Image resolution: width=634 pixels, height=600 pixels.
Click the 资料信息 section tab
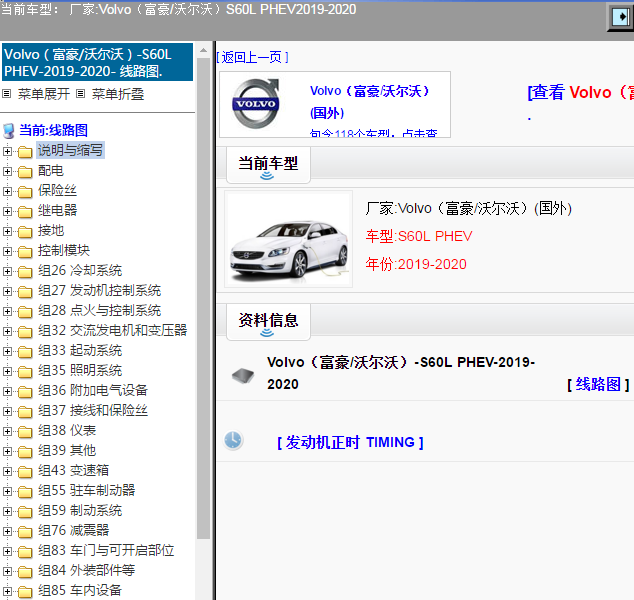tap(268, 322)
